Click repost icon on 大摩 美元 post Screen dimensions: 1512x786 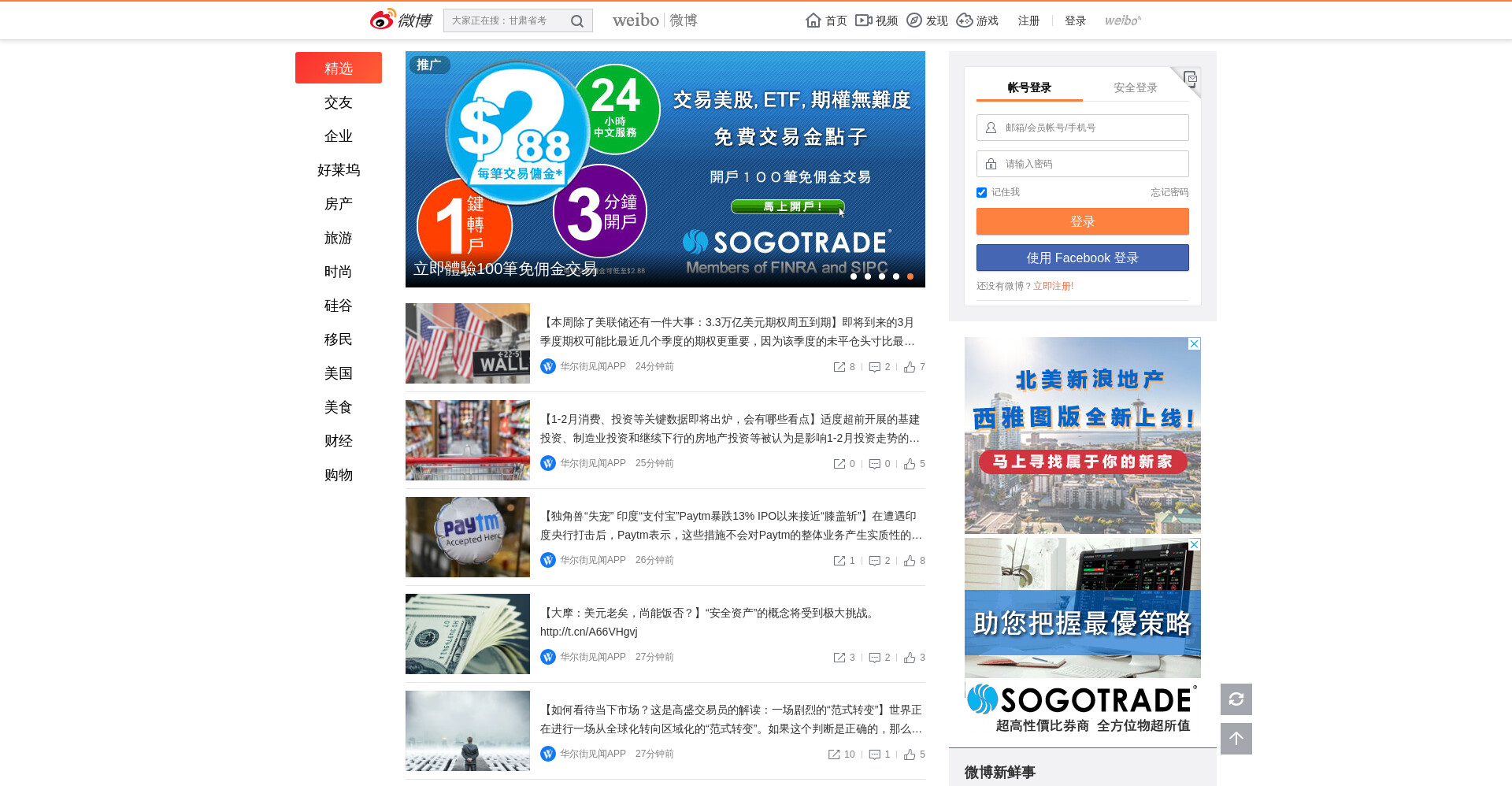tap(839, 658)
